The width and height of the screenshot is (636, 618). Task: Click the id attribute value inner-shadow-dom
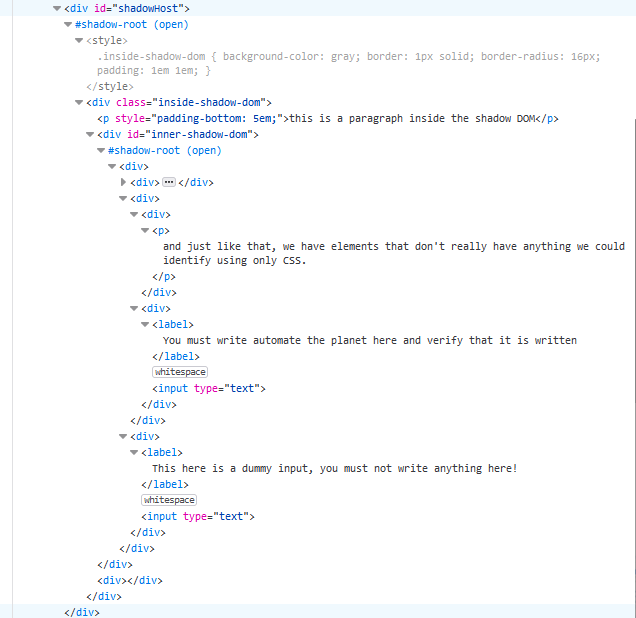pyautogui.click(x=199, y=135)
